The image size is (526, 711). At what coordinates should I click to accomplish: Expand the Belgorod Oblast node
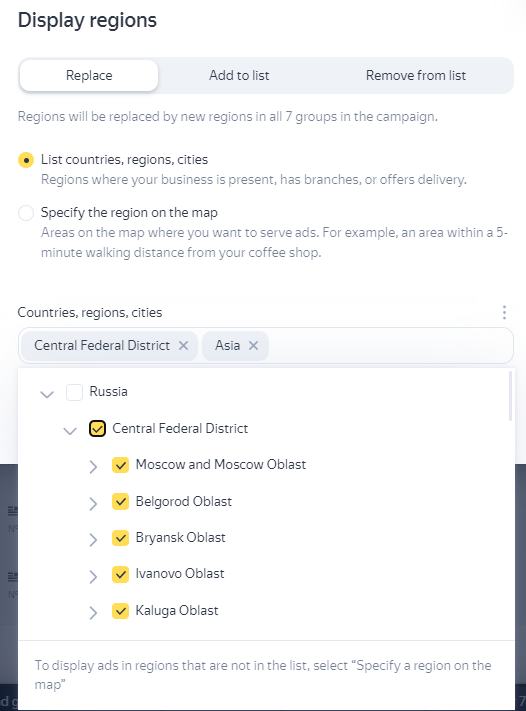tap(93, 503)
